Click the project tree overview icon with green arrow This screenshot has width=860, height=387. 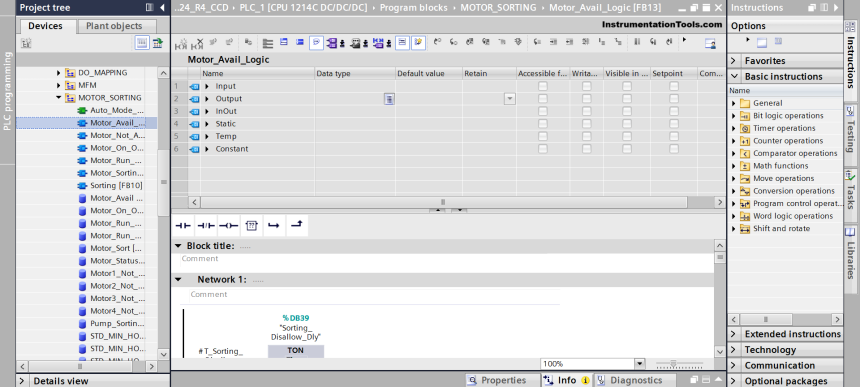pos(157,43)
